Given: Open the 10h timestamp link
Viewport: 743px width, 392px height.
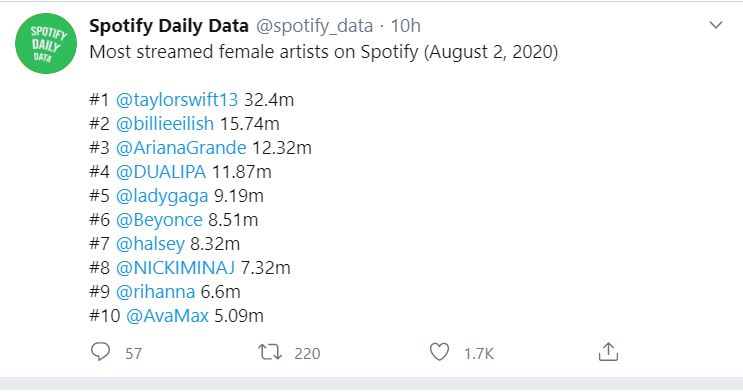Looking at the screenshot, I should tap(406, 26).
